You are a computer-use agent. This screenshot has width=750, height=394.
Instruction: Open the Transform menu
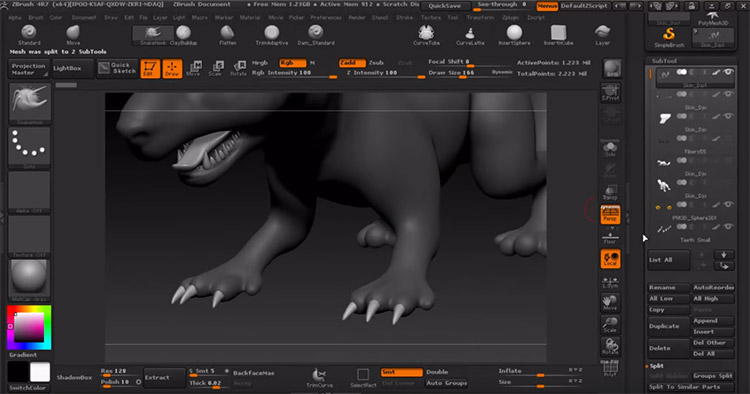480,18
